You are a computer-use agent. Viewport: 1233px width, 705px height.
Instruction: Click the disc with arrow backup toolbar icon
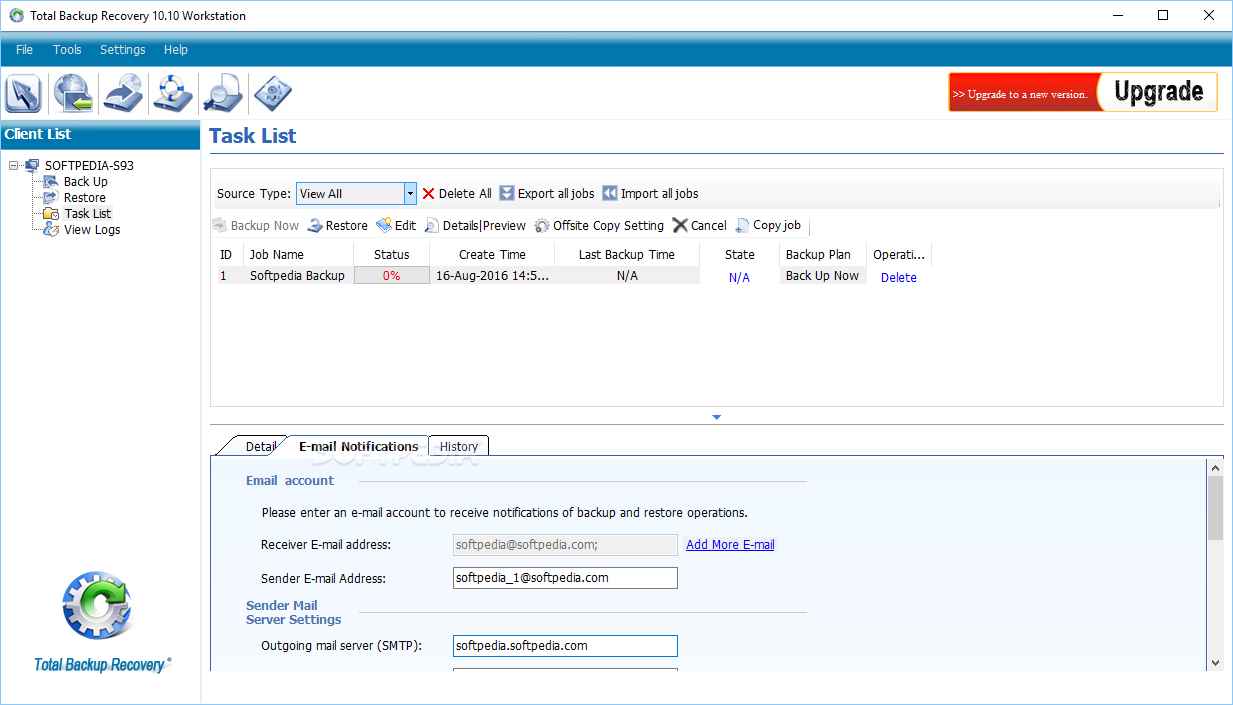pos(123,94)
